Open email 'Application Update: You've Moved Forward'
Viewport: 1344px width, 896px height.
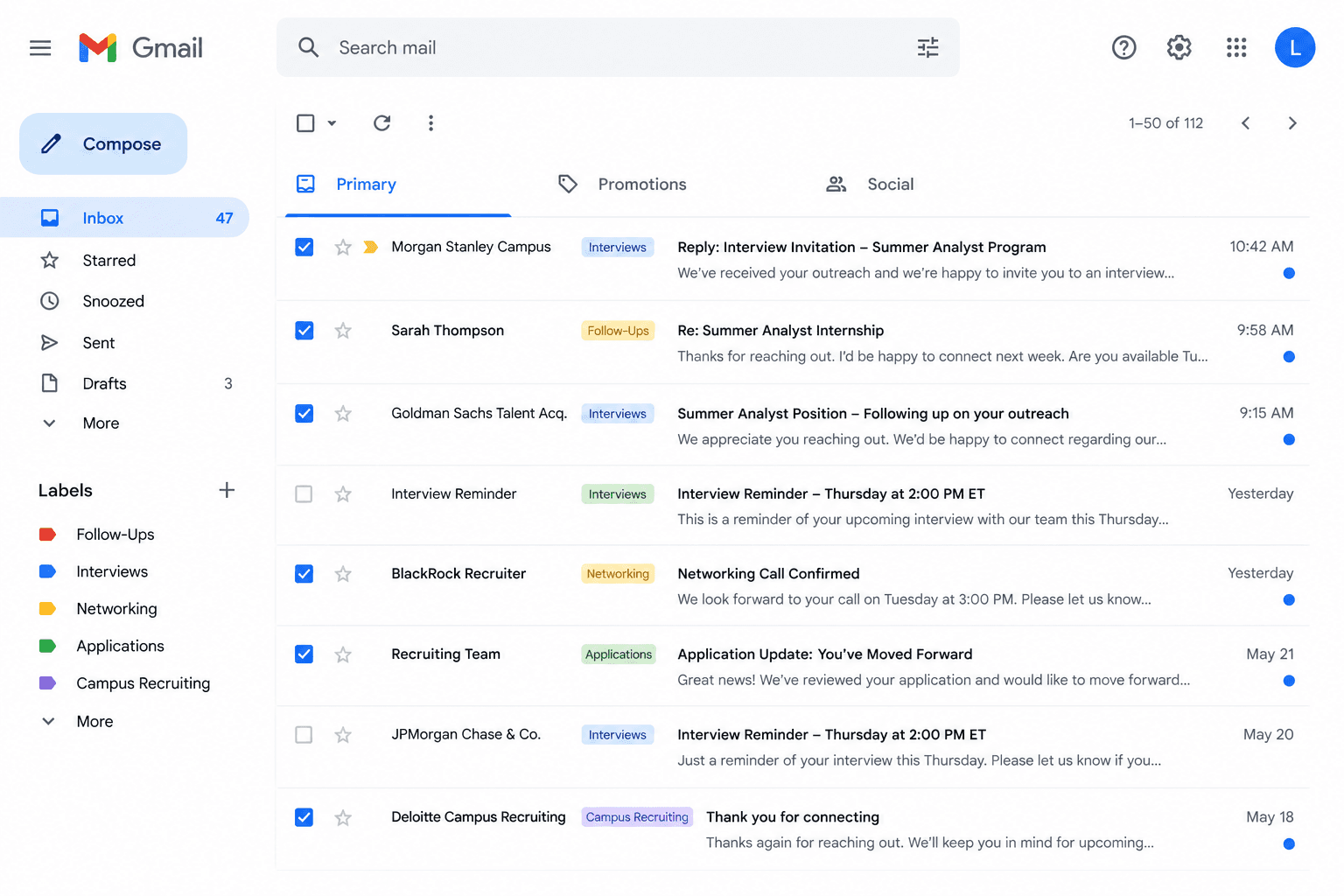pyautogui.click(x=793, y=667)
